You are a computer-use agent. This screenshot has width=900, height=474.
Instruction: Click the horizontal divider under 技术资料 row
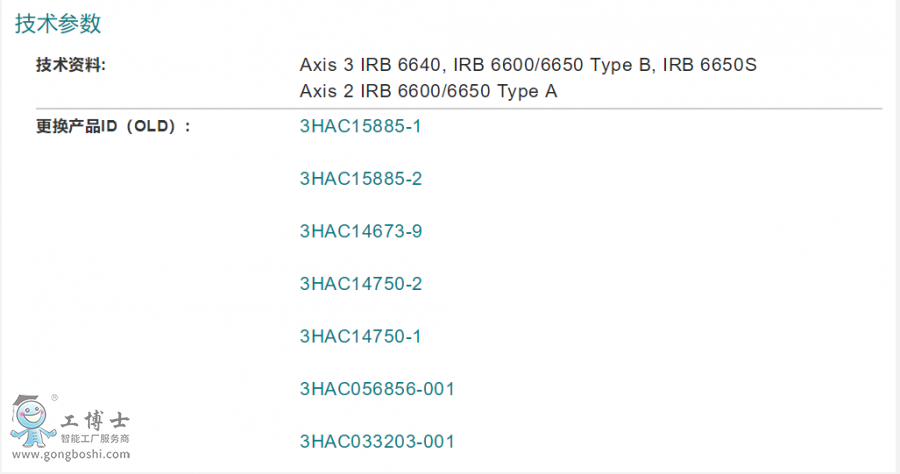458,108
